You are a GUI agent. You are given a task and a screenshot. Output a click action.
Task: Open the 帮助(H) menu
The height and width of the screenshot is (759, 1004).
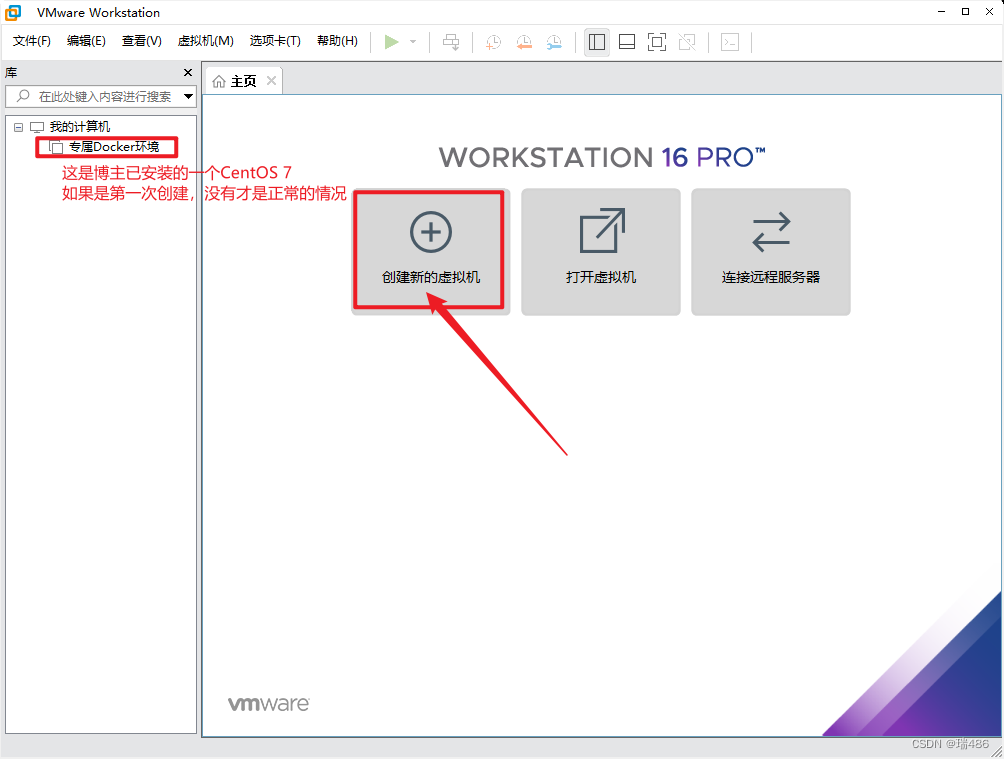pyautogui.click(x=337, y=41)
